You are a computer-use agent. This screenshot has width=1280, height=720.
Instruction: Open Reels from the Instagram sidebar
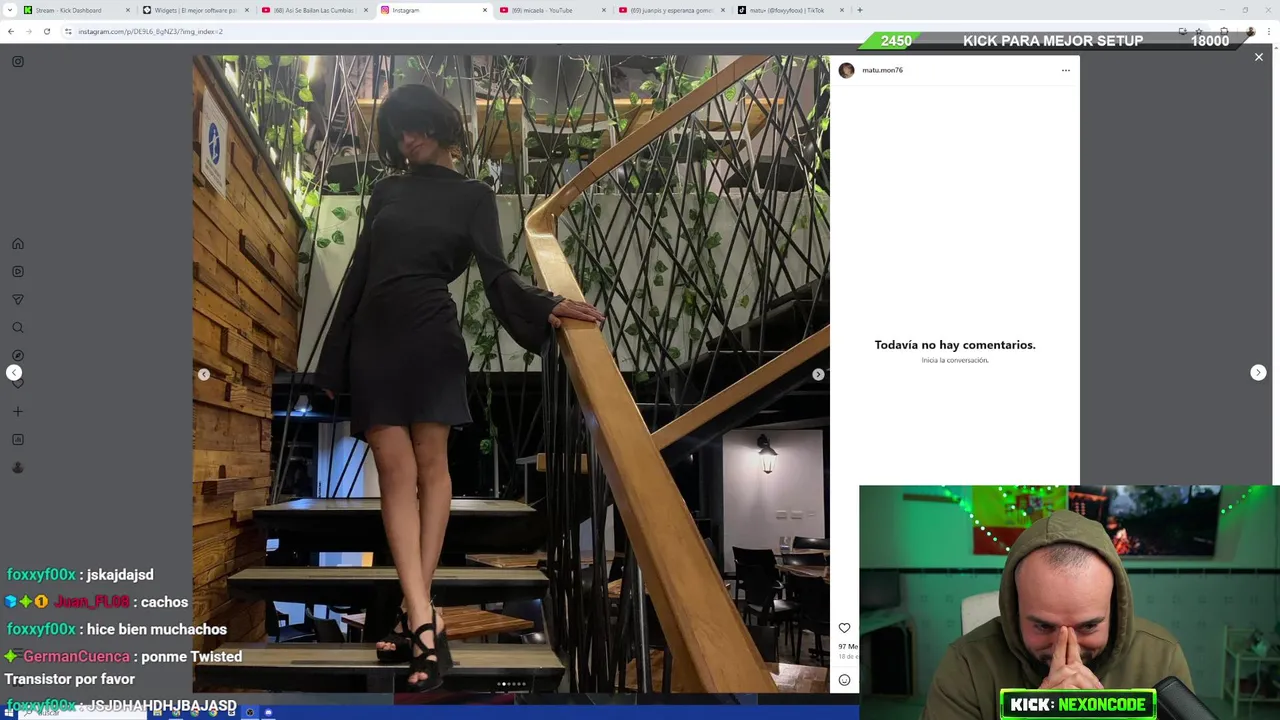pyautogui.click(x=18, y=272)
